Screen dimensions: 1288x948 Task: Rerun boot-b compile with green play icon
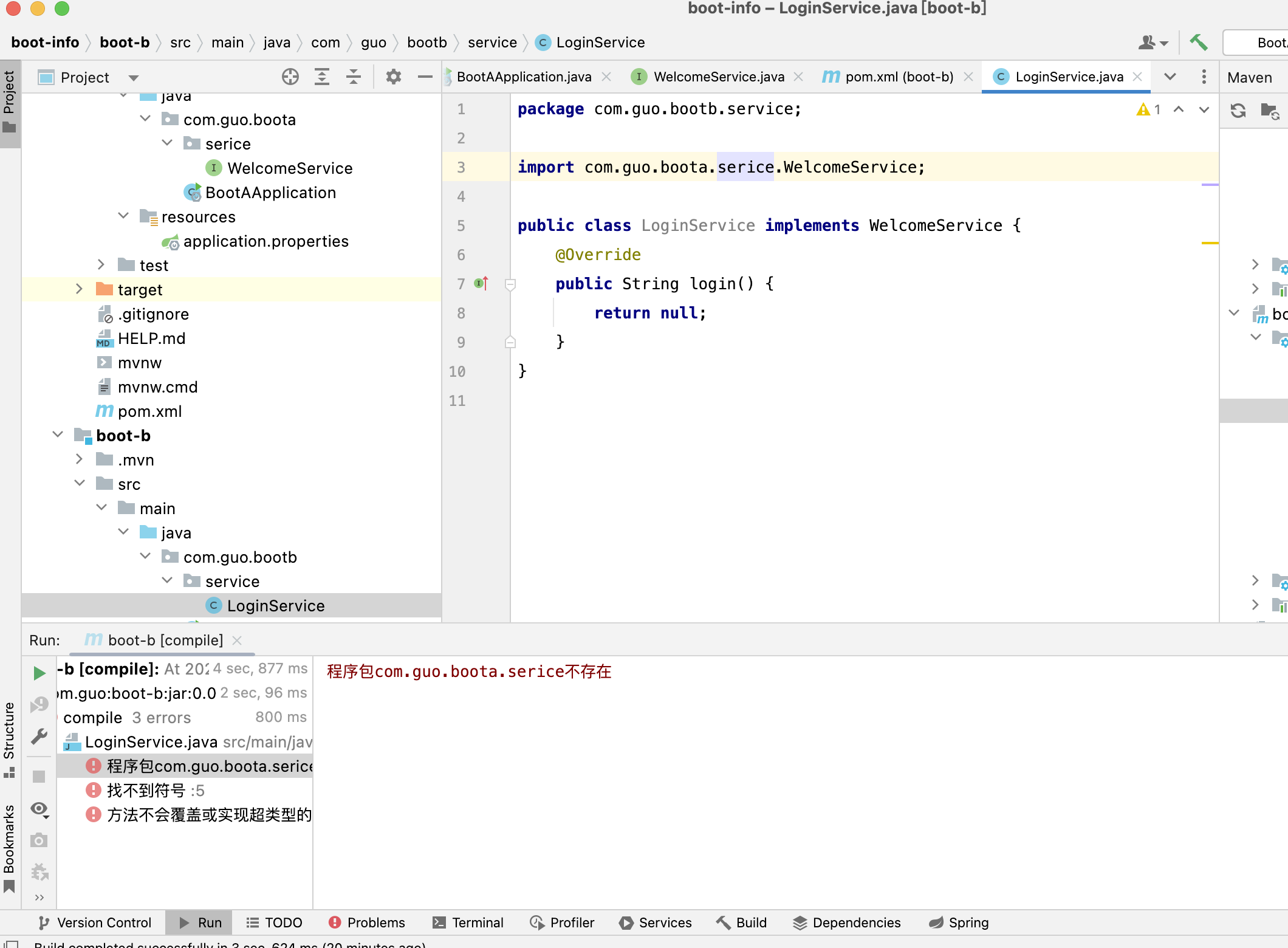pos(39,673)
